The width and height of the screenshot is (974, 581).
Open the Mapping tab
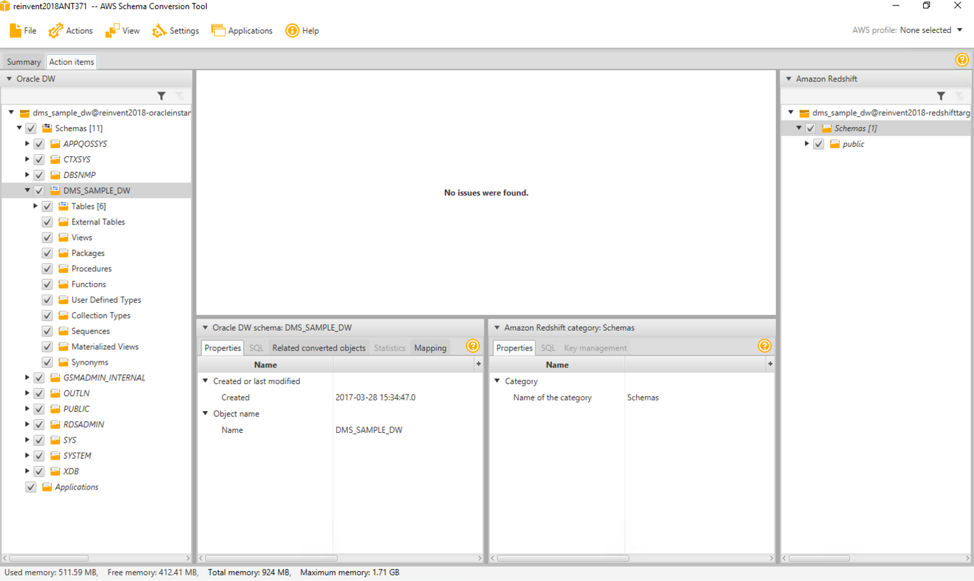(x=430, y=348)
